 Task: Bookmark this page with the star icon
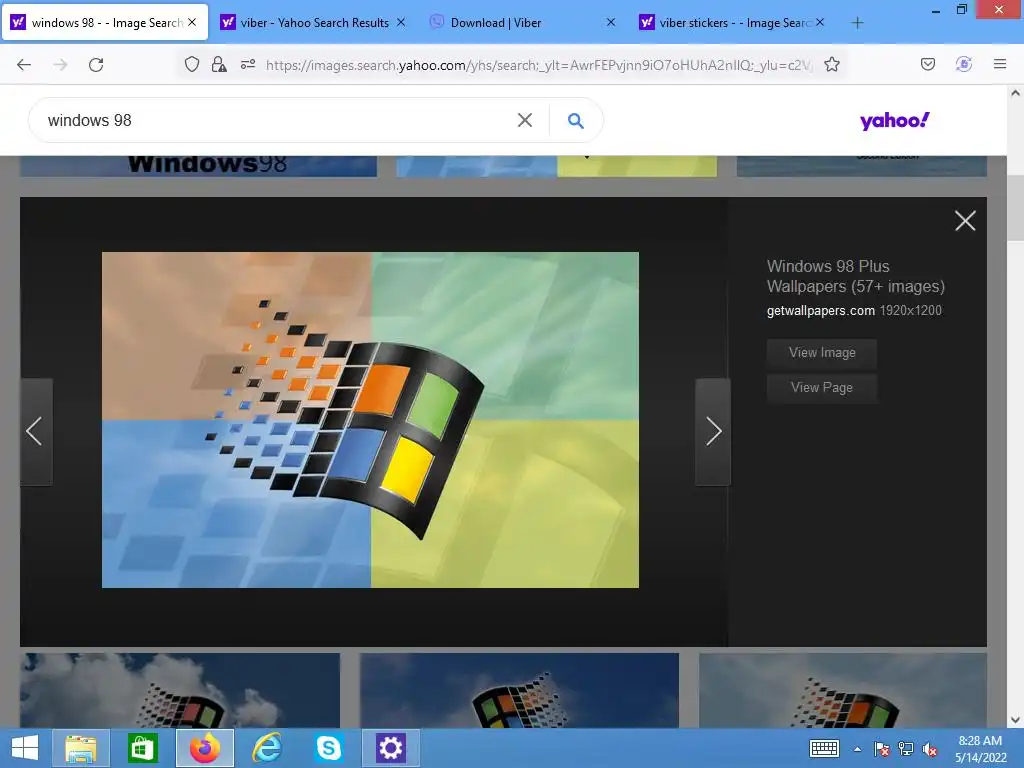point(831,64)
